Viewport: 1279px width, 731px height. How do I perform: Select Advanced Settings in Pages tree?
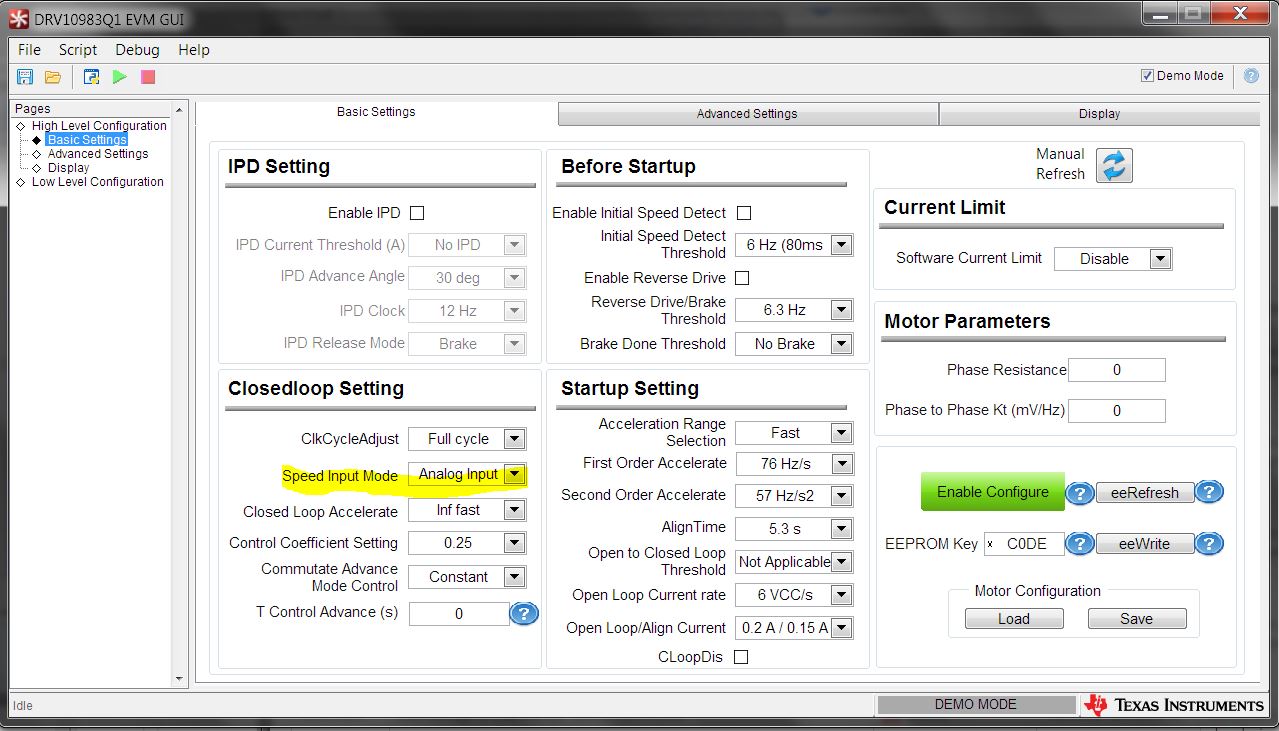(98, 154)
